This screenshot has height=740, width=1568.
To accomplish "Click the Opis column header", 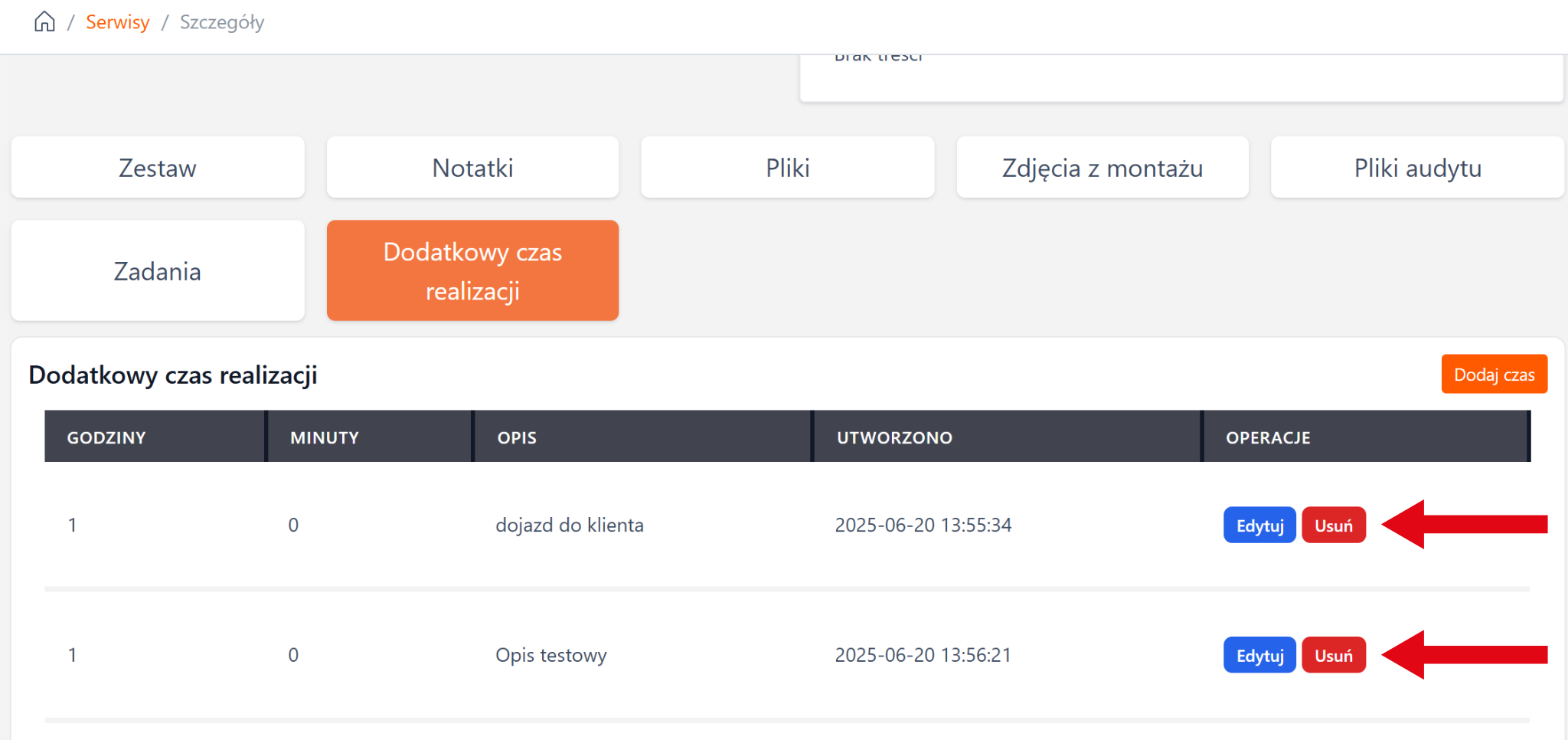I will (x=517, y=437).
